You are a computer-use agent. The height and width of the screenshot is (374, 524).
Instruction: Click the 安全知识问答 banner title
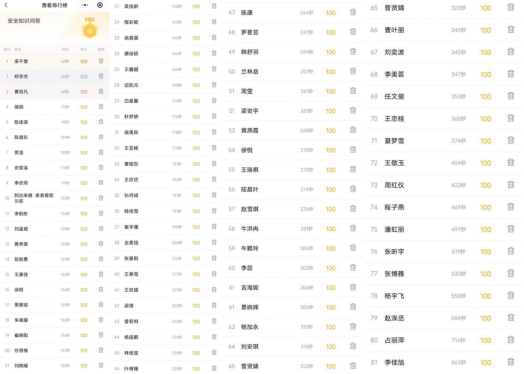(x=24, y=21)
